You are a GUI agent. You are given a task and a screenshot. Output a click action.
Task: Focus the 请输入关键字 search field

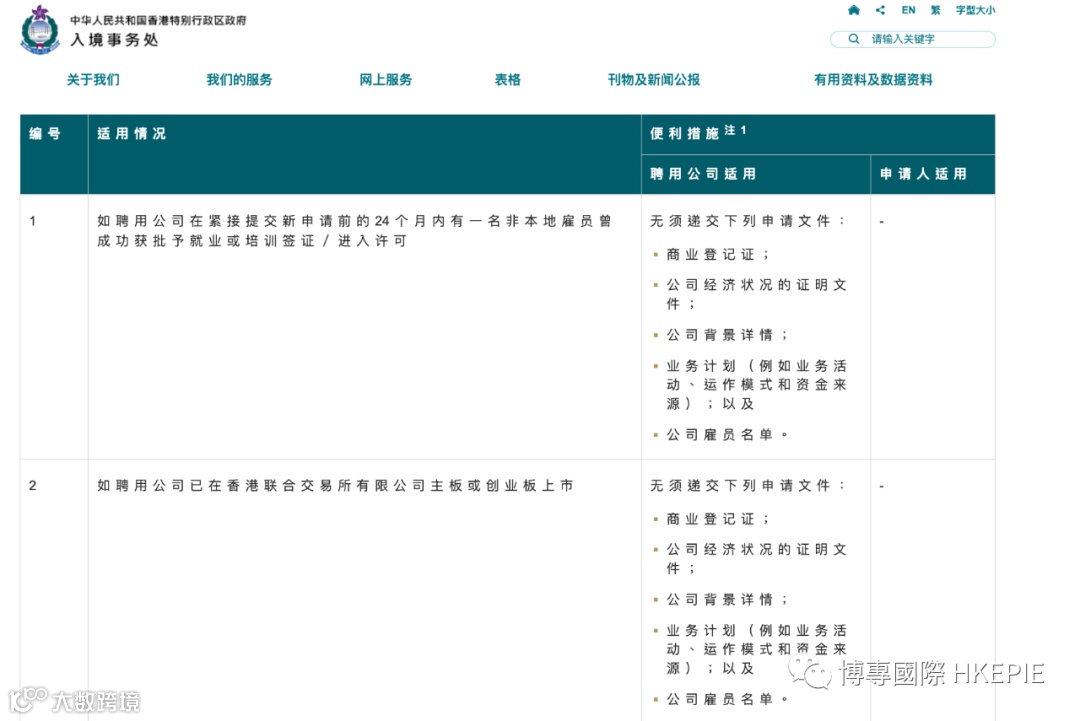(x=913, y=39)
